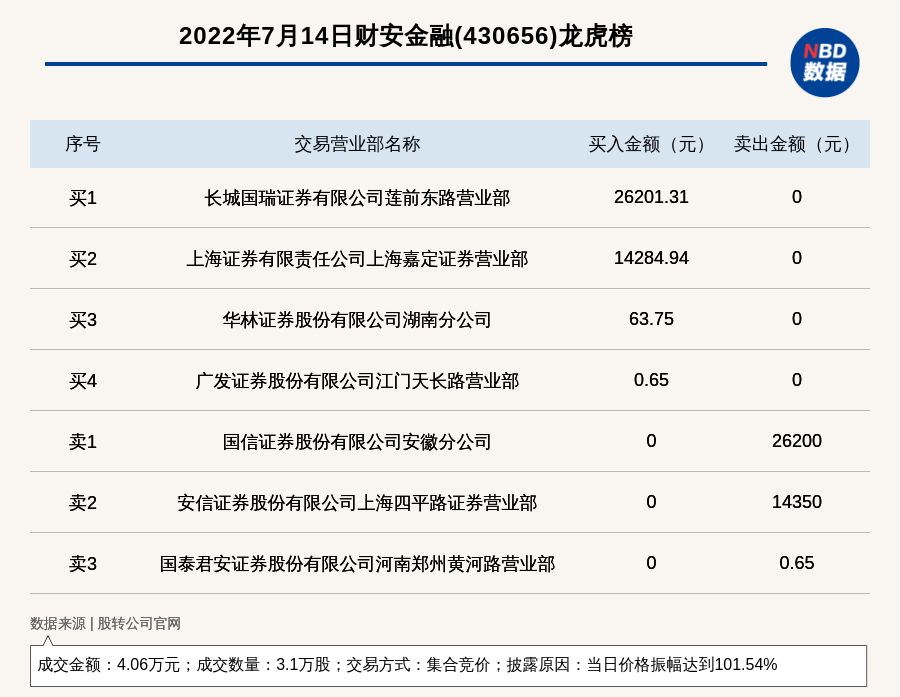
Task: Click the 交易营业部名称 column header
Action: tap(357, 144)
